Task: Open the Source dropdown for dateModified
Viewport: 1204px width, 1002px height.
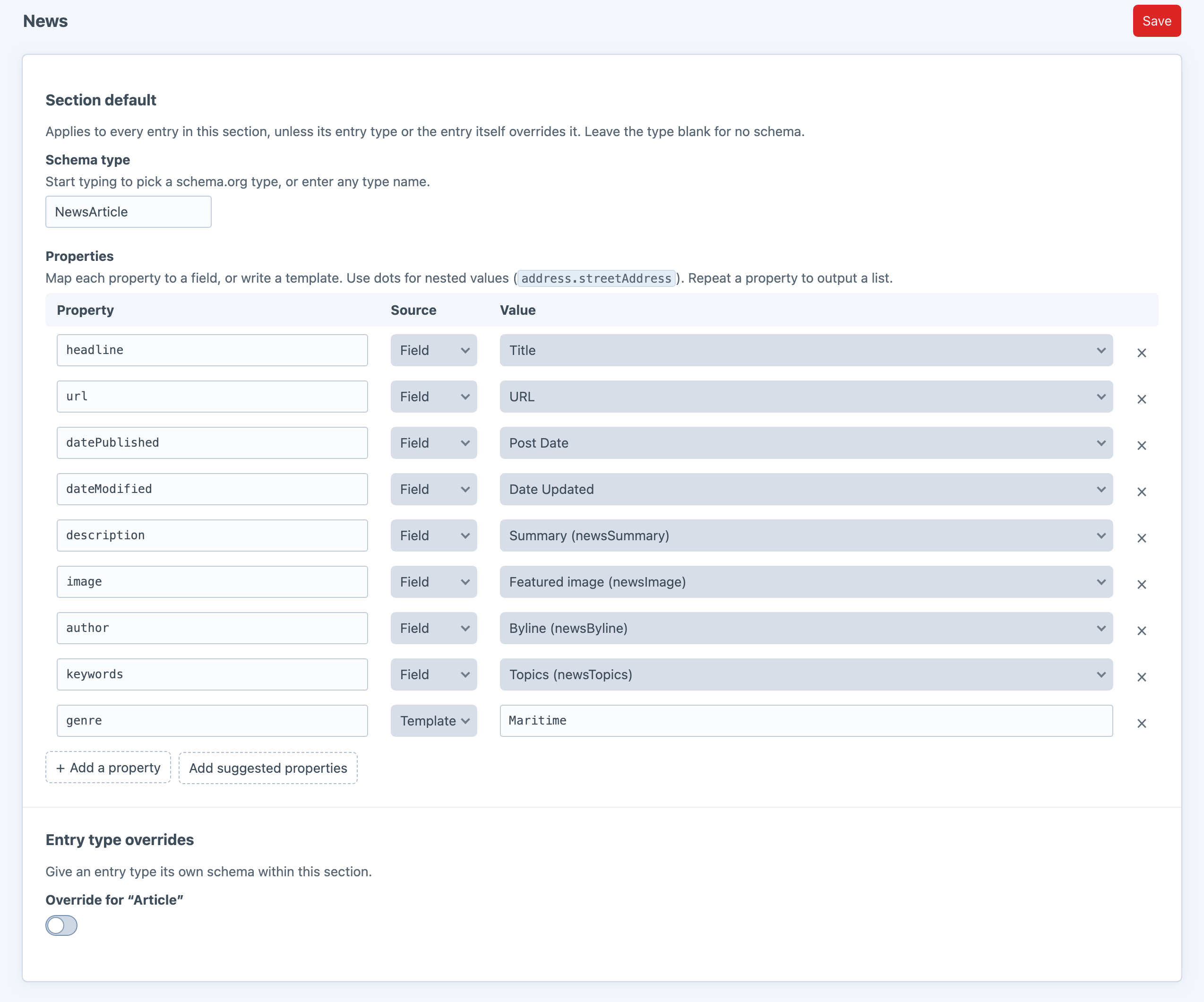Action: coord(433,489)
